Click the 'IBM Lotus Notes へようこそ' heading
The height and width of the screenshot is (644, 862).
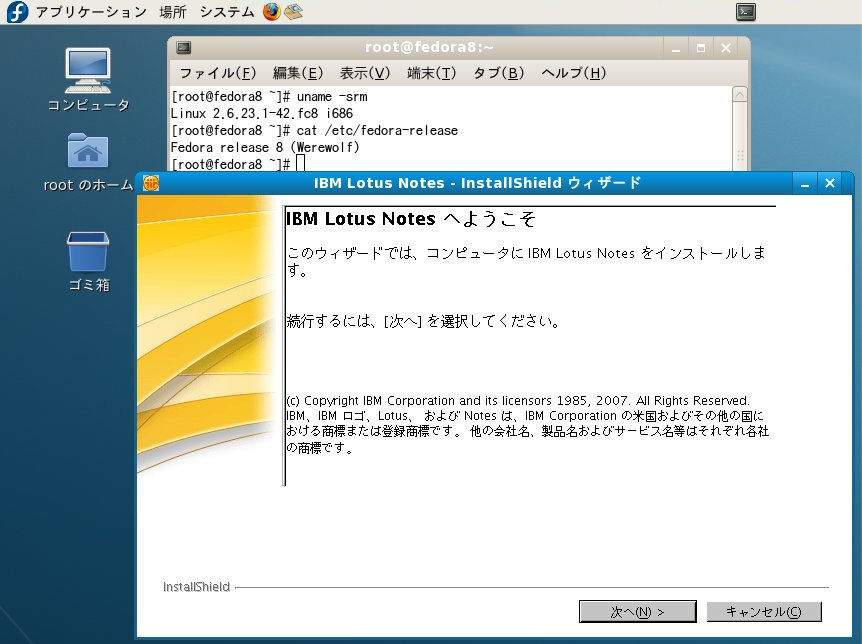point(410,219)
